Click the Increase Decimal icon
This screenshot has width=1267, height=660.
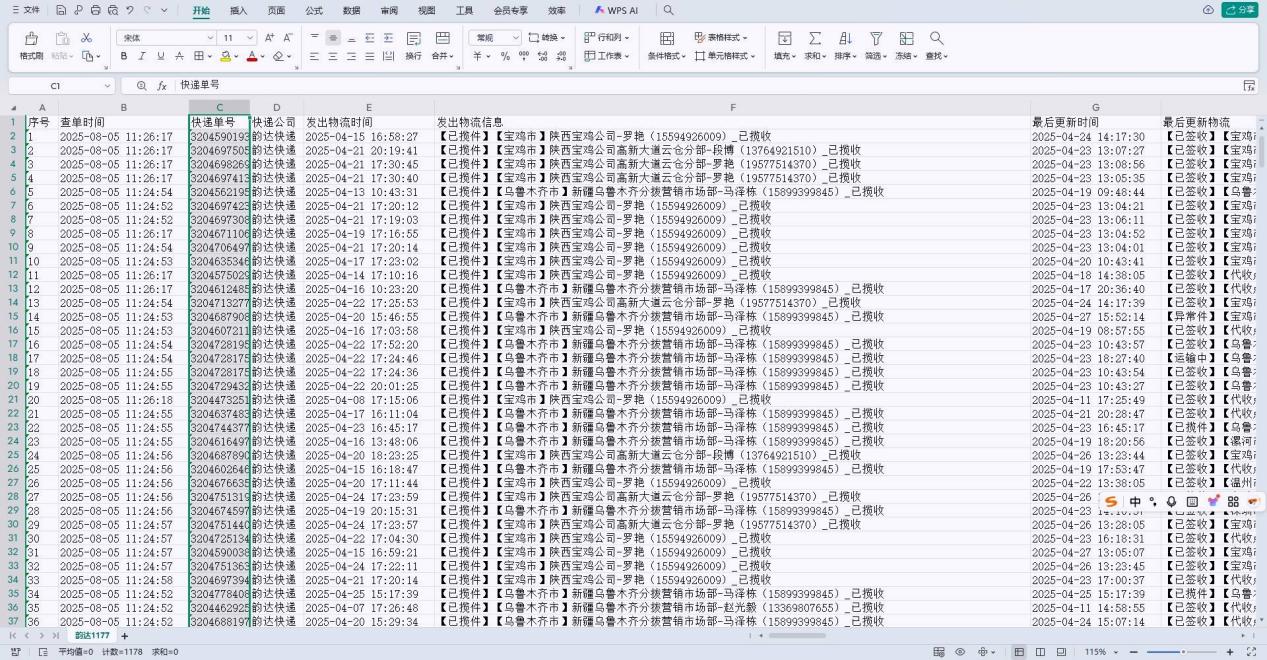pyautogui.click(x=541, y=56)
